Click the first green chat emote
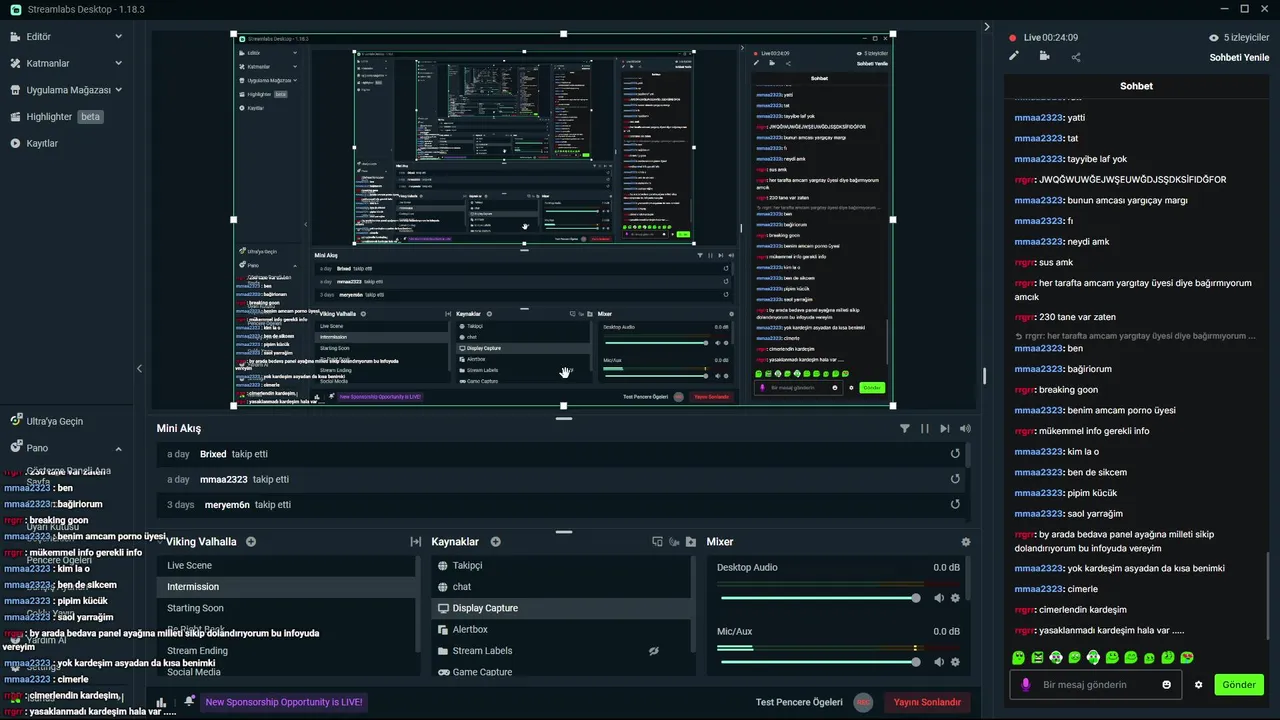Viewport: 1280px width, 720px height. (x=1018, y=658)
